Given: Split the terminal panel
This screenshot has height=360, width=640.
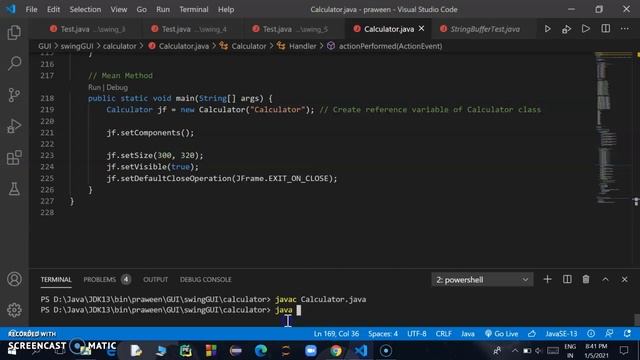Looking at the screenshot, I should (567, 280).
